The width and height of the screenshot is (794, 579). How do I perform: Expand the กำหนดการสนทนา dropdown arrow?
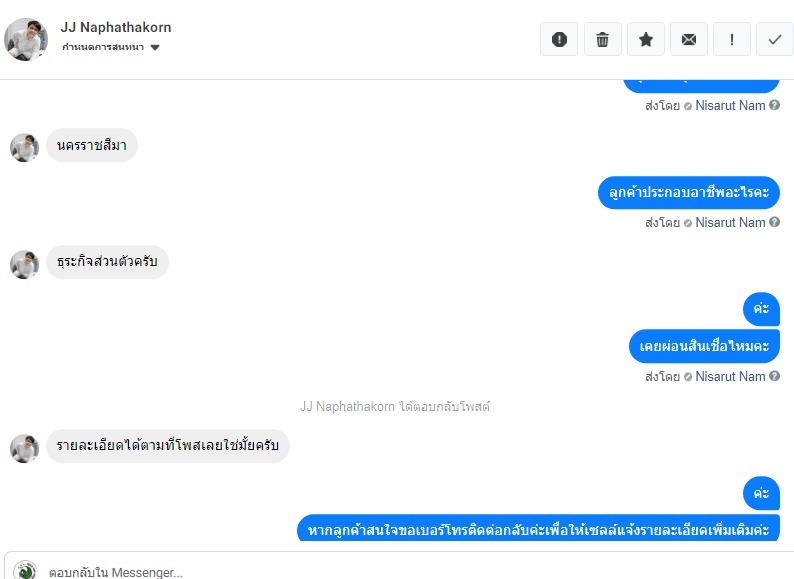[155, 48]
